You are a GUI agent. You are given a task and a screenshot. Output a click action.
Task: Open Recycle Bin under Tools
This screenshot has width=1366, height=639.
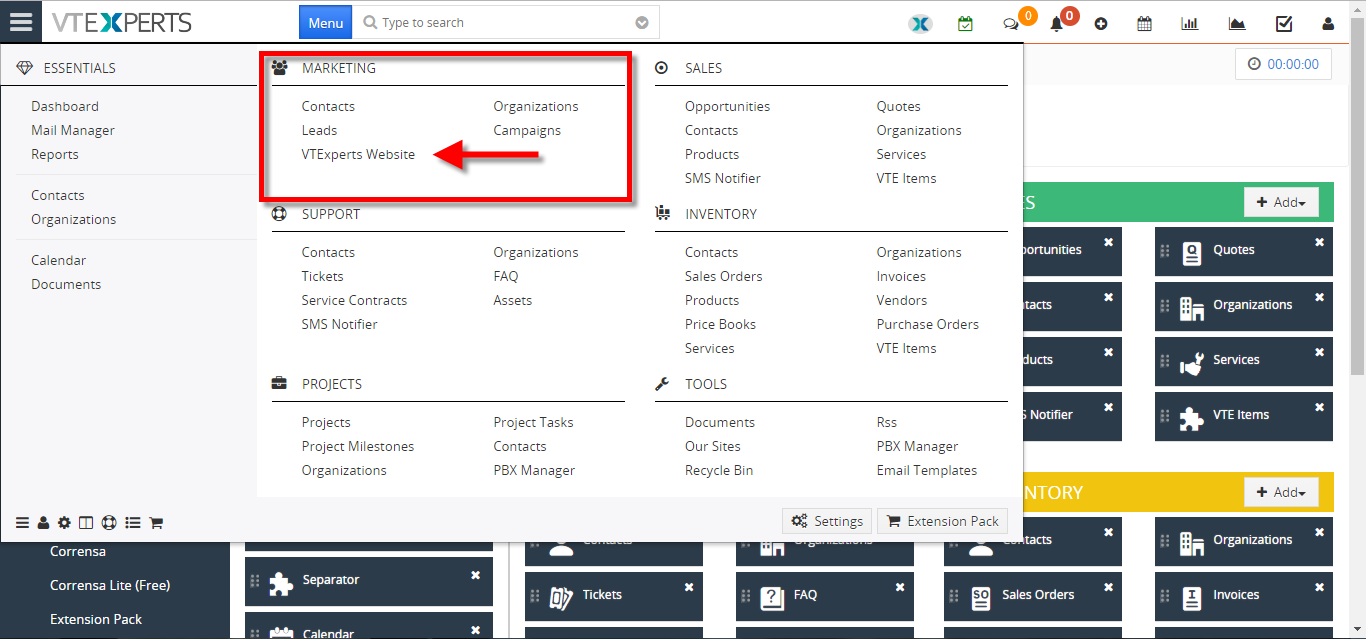point(719,470)
